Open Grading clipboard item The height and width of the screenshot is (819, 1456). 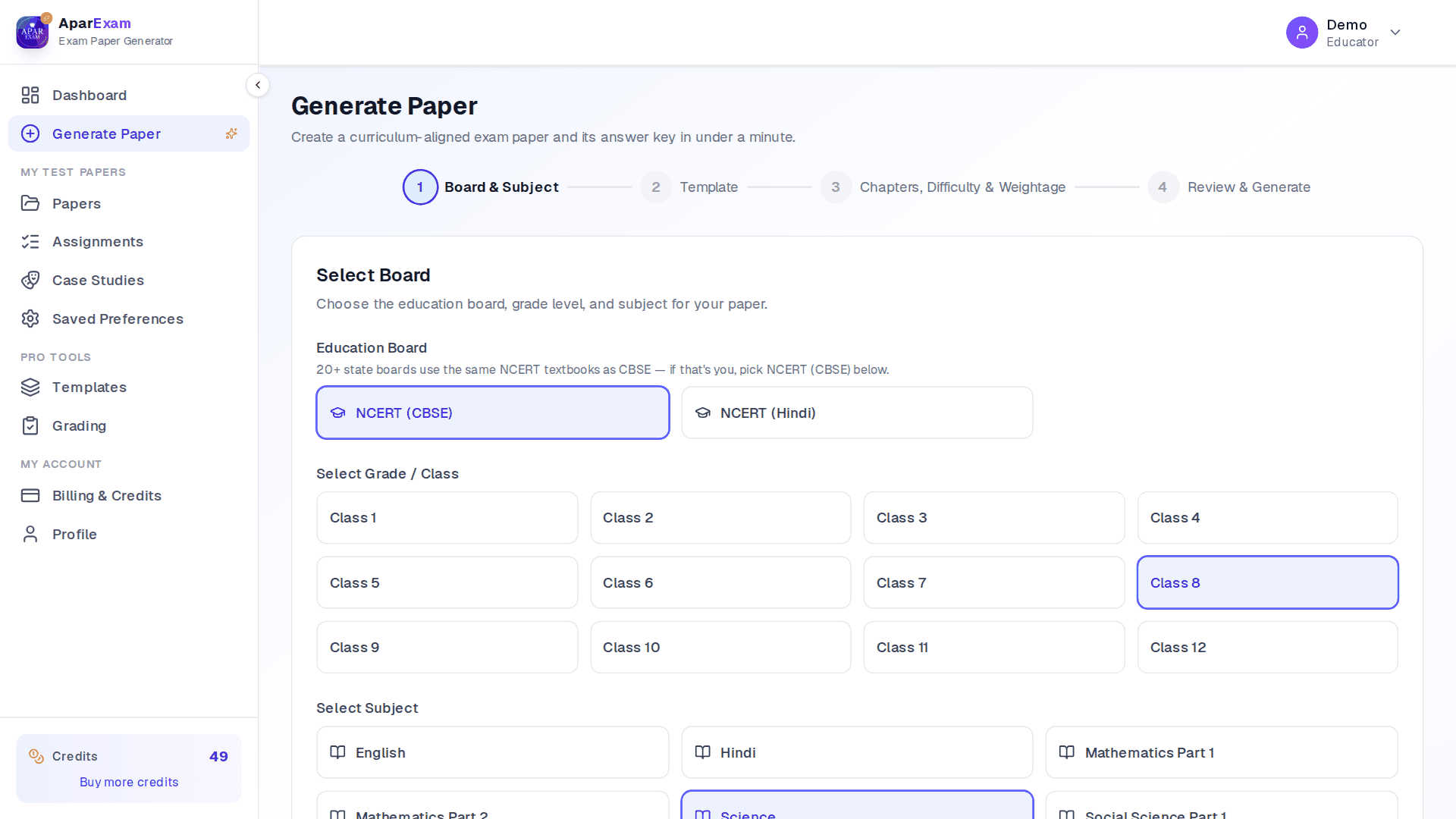pos(129,425)
